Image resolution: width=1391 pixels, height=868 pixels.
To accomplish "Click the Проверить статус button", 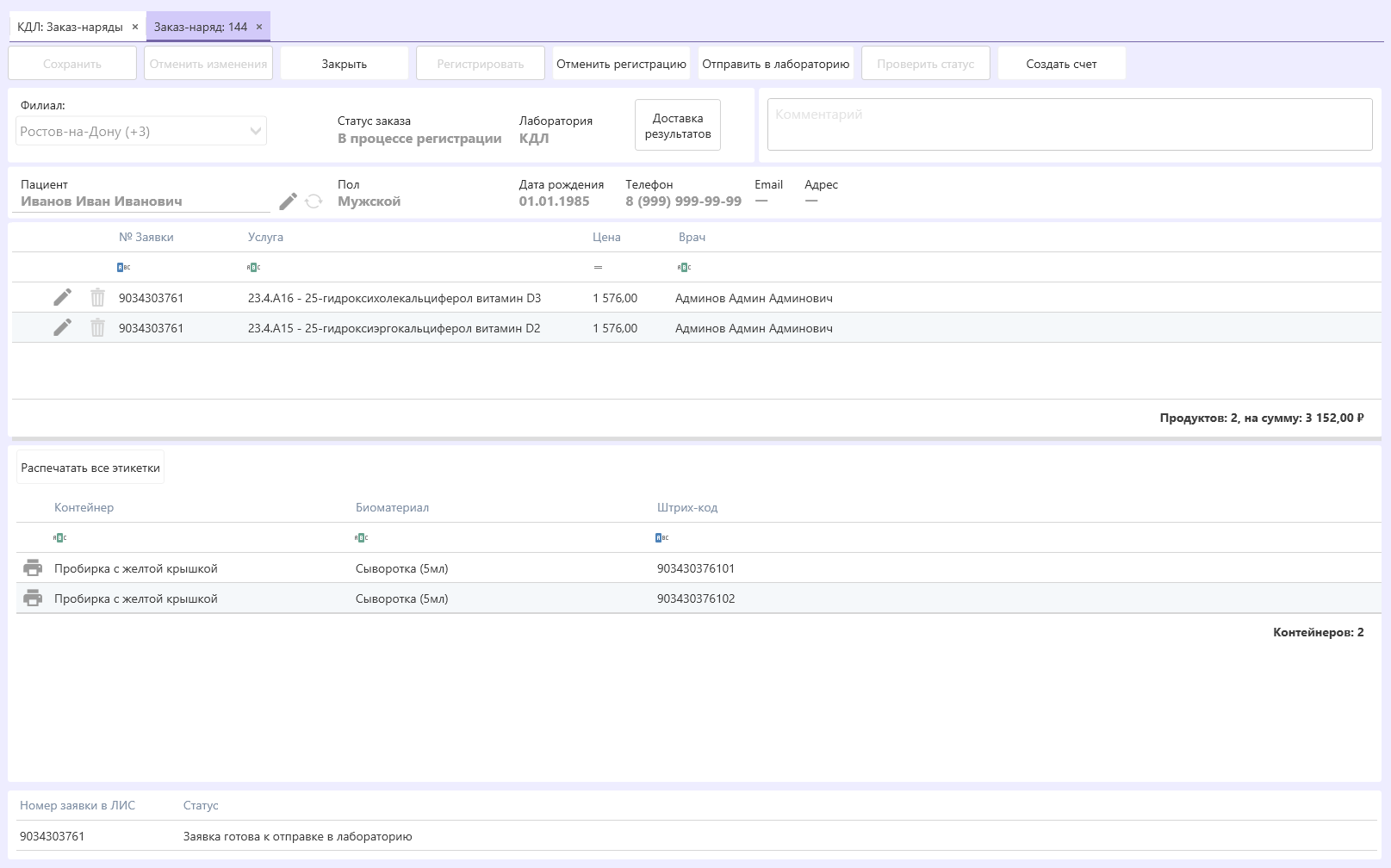I will point(926,64).
